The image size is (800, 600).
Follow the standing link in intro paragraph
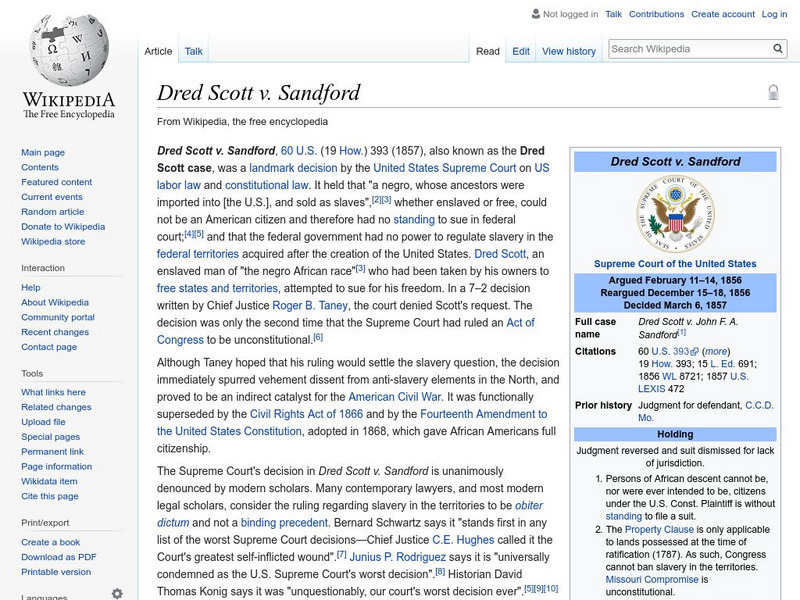[414, 219]
